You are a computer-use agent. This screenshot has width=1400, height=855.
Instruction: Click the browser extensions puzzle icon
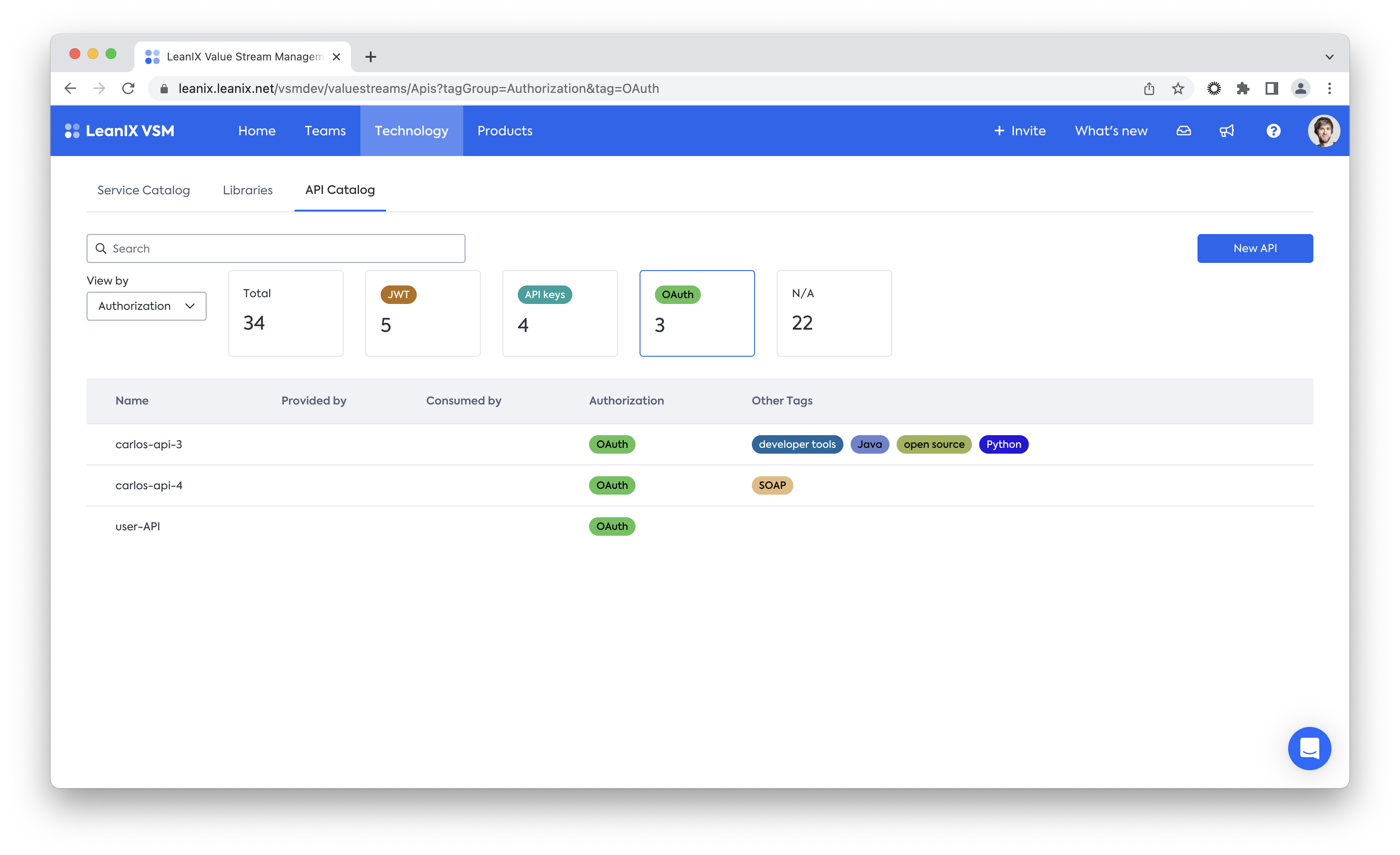(1243, 89)
